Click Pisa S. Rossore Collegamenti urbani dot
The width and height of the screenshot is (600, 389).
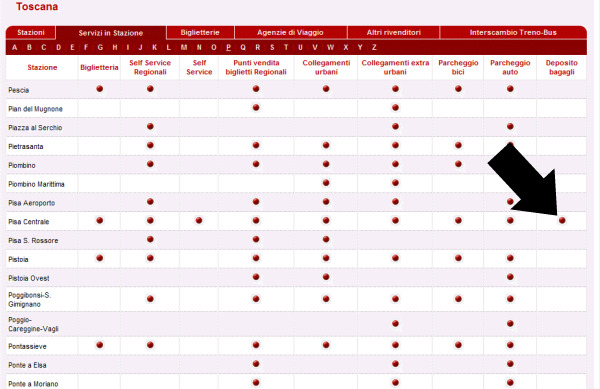point(326,239)
